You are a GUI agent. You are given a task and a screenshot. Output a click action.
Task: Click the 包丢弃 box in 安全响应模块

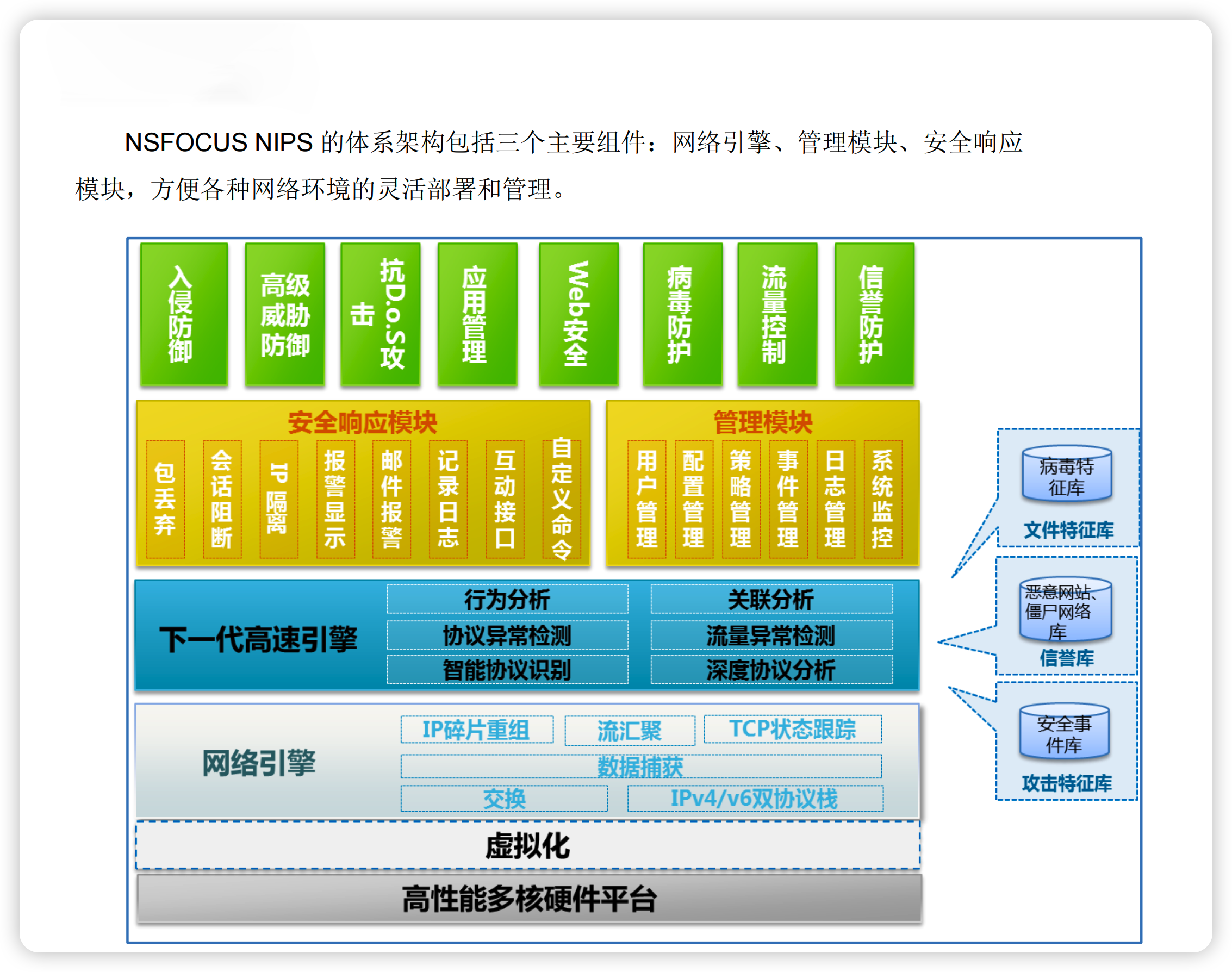[x=166, y=499]
